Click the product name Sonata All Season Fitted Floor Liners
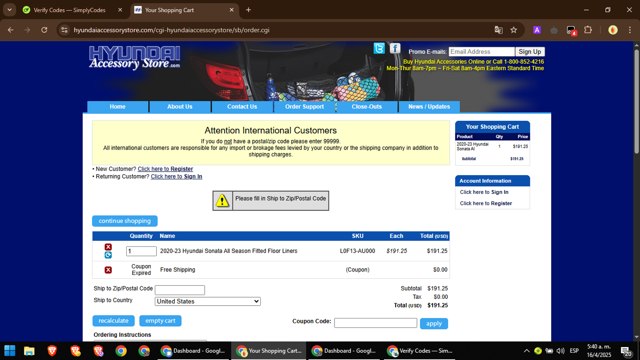 [x=229, y=251]
